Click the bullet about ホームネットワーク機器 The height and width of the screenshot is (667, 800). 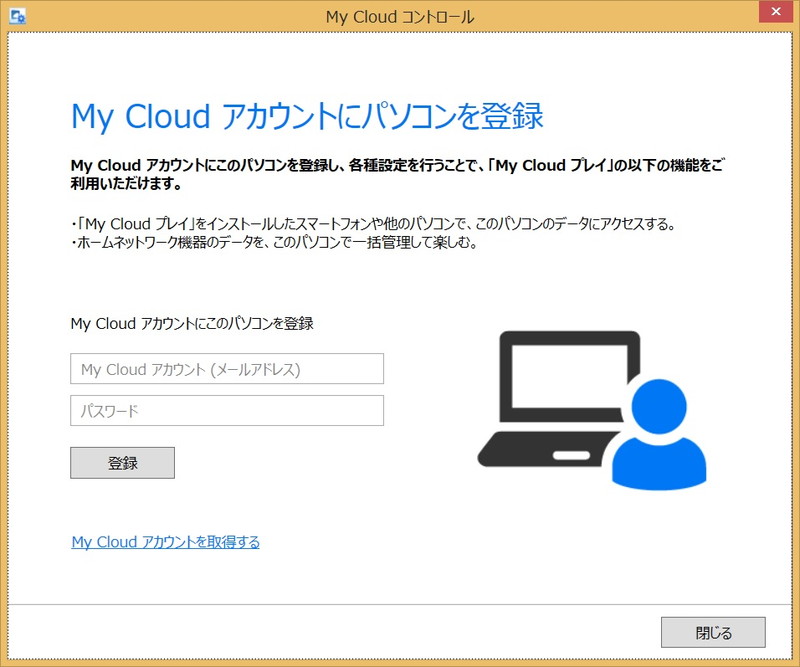271,244
